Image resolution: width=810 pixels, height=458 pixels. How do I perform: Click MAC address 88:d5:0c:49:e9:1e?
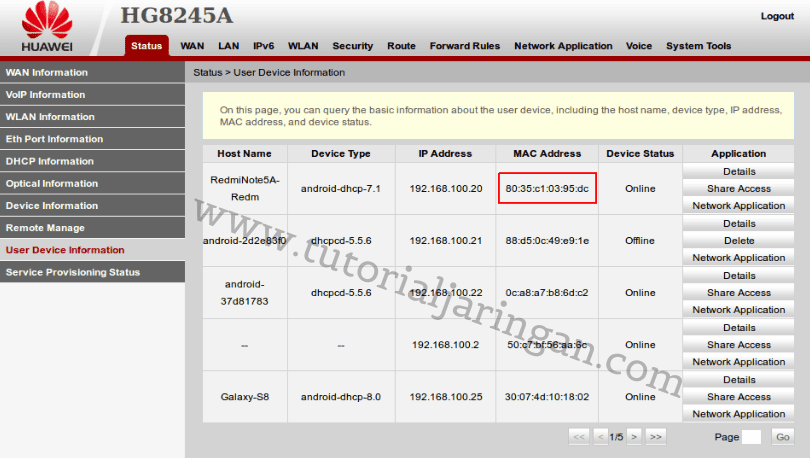pyautogui.click(x=547, y=241)
